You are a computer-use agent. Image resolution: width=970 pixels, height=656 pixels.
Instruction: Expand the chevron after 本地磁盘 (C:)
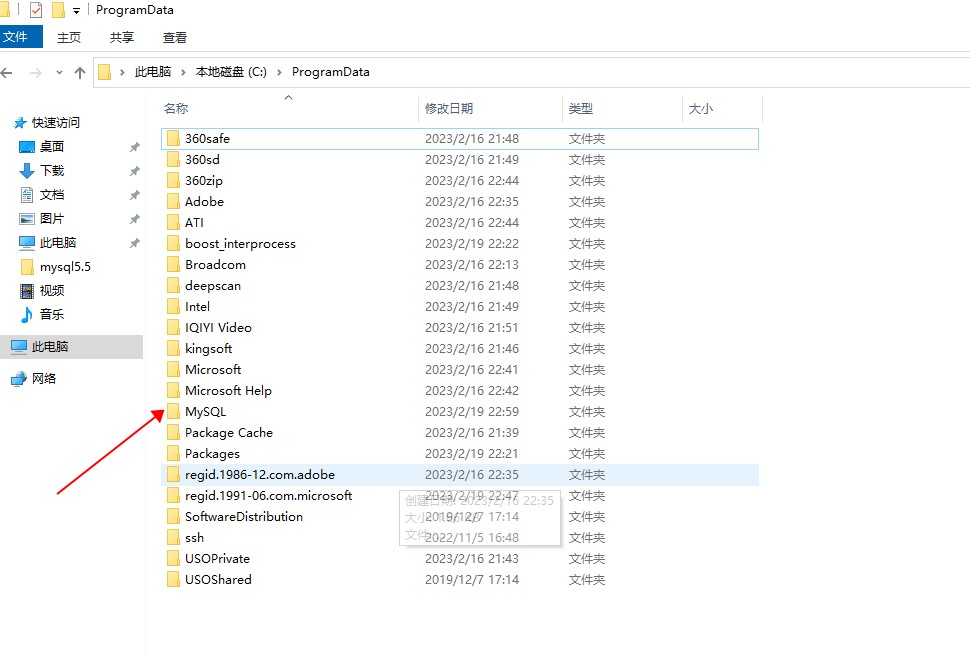tap(279, 72)
